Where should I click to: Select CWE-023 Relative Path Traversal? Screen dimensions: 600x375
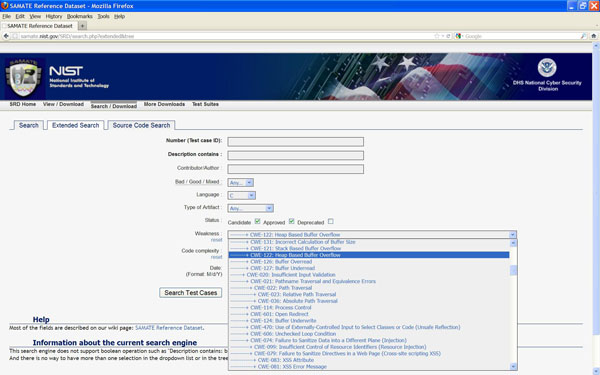pos(369,294)
